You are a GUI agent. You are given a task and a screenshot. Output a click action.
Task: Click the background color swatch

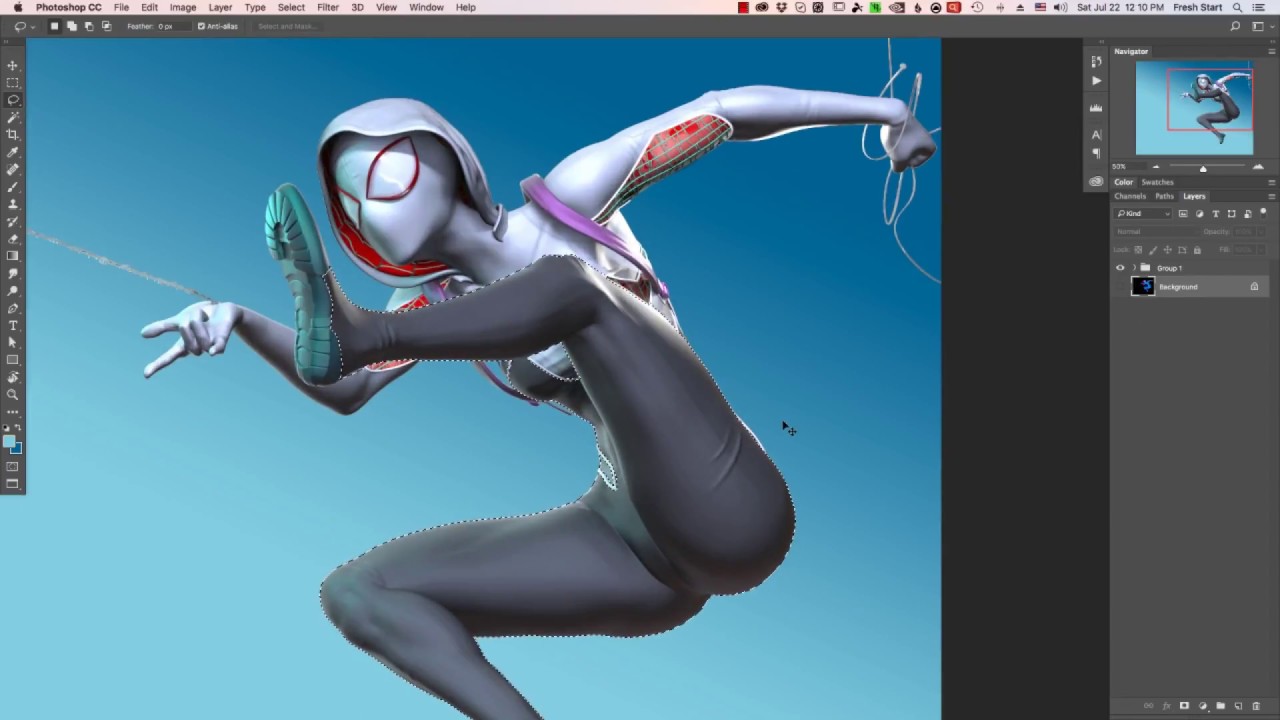tap(17, 448)
